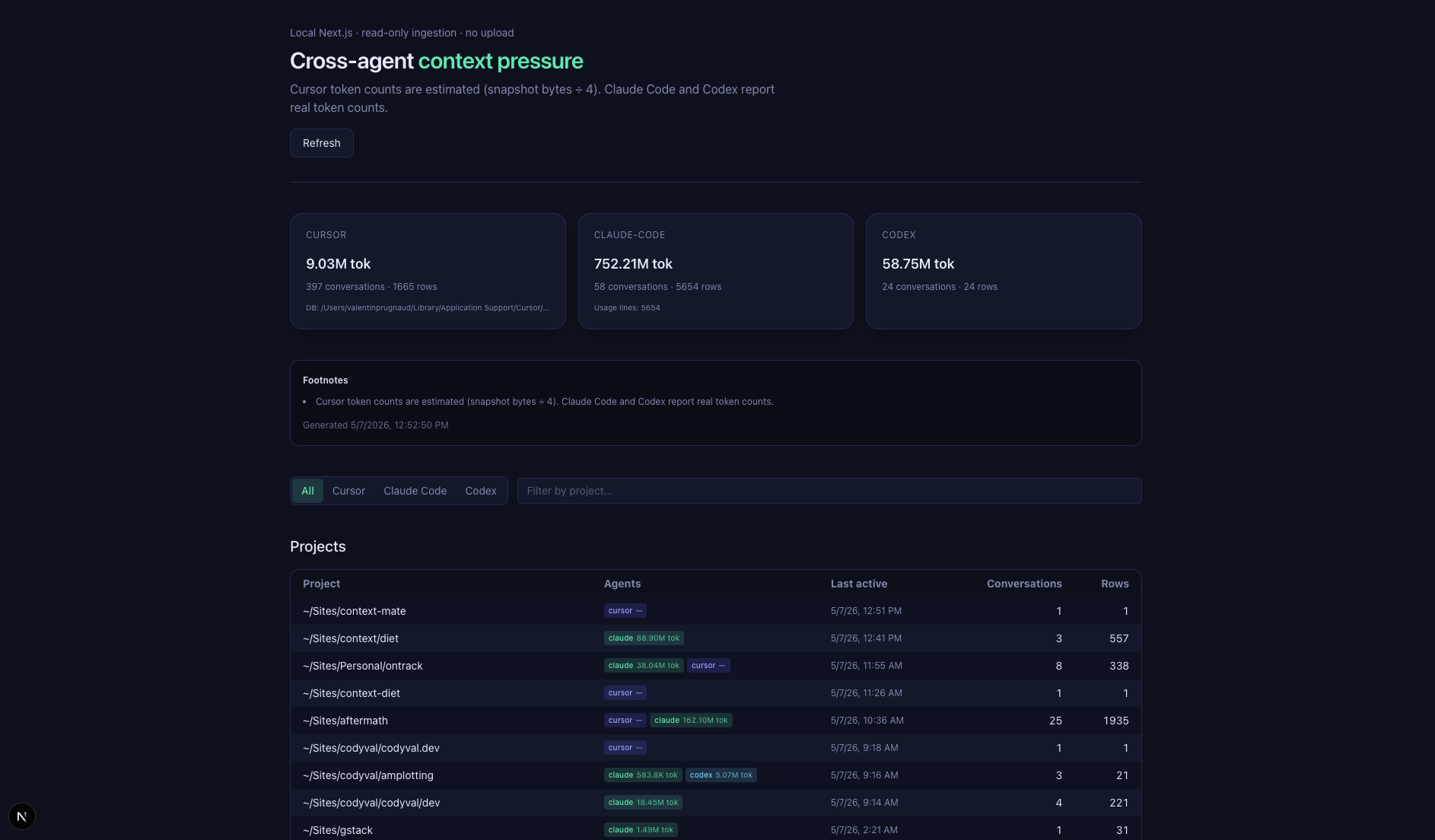Click the Generated 5/7/2026 timestamp
Viewport: 1435px width, 840px height.
[x=376, y=425]
